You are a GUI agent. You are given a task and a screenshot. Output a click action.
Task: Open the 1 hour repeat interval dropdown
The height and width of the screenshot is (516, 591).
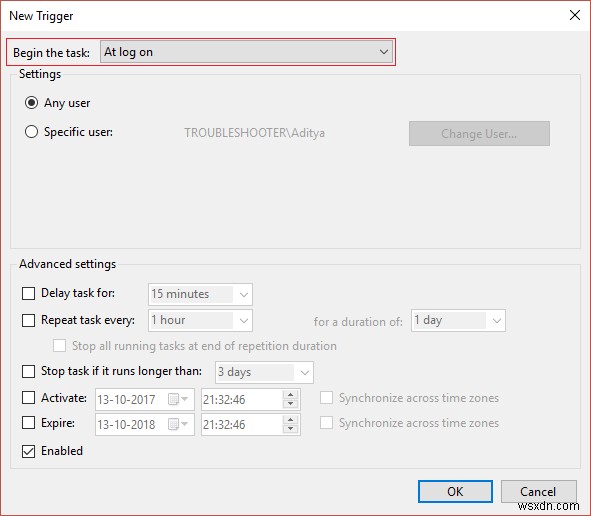(x=200, y=320)
